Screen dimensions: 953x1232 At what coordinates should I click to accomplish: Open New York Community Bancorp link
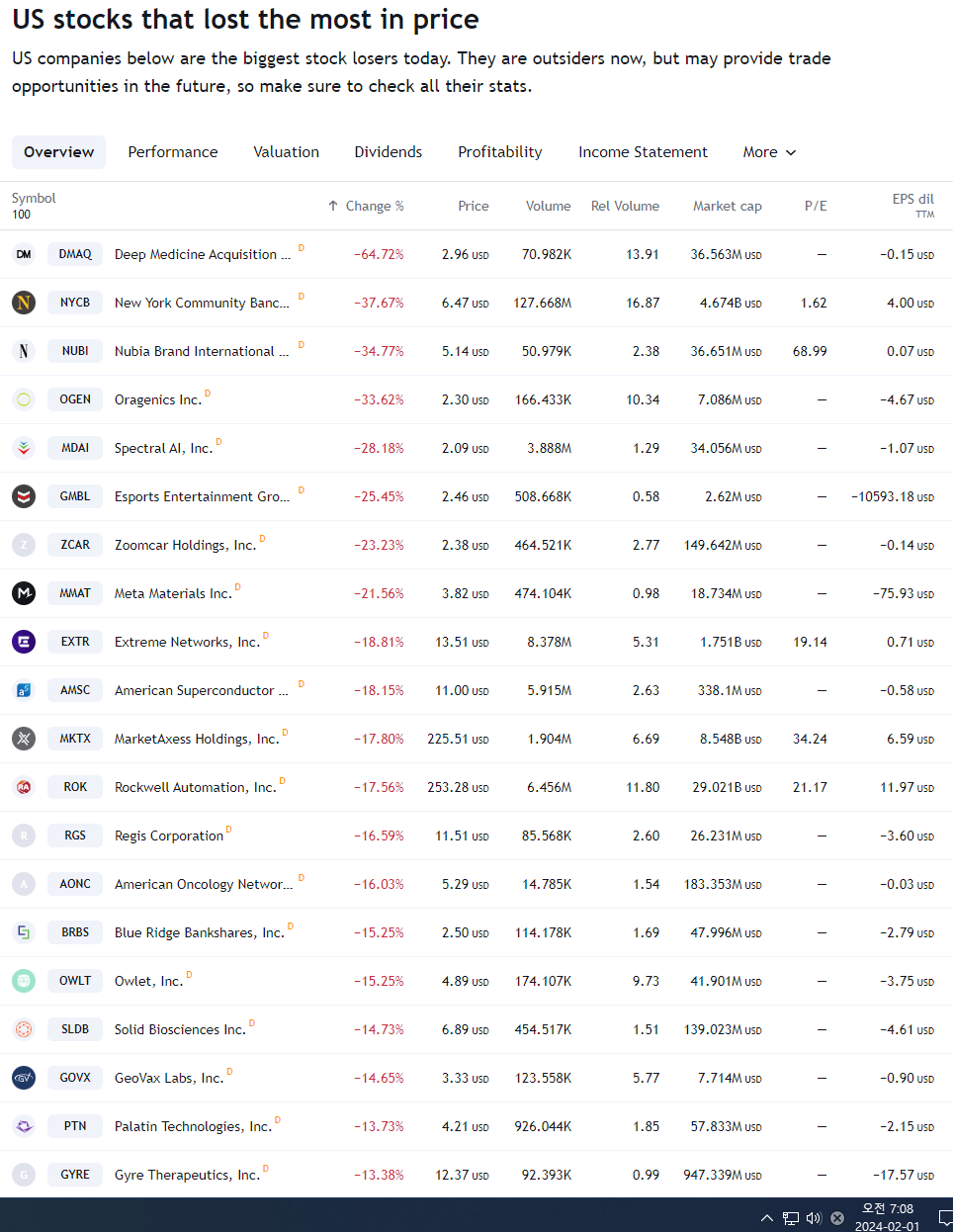tap(202, 303)
